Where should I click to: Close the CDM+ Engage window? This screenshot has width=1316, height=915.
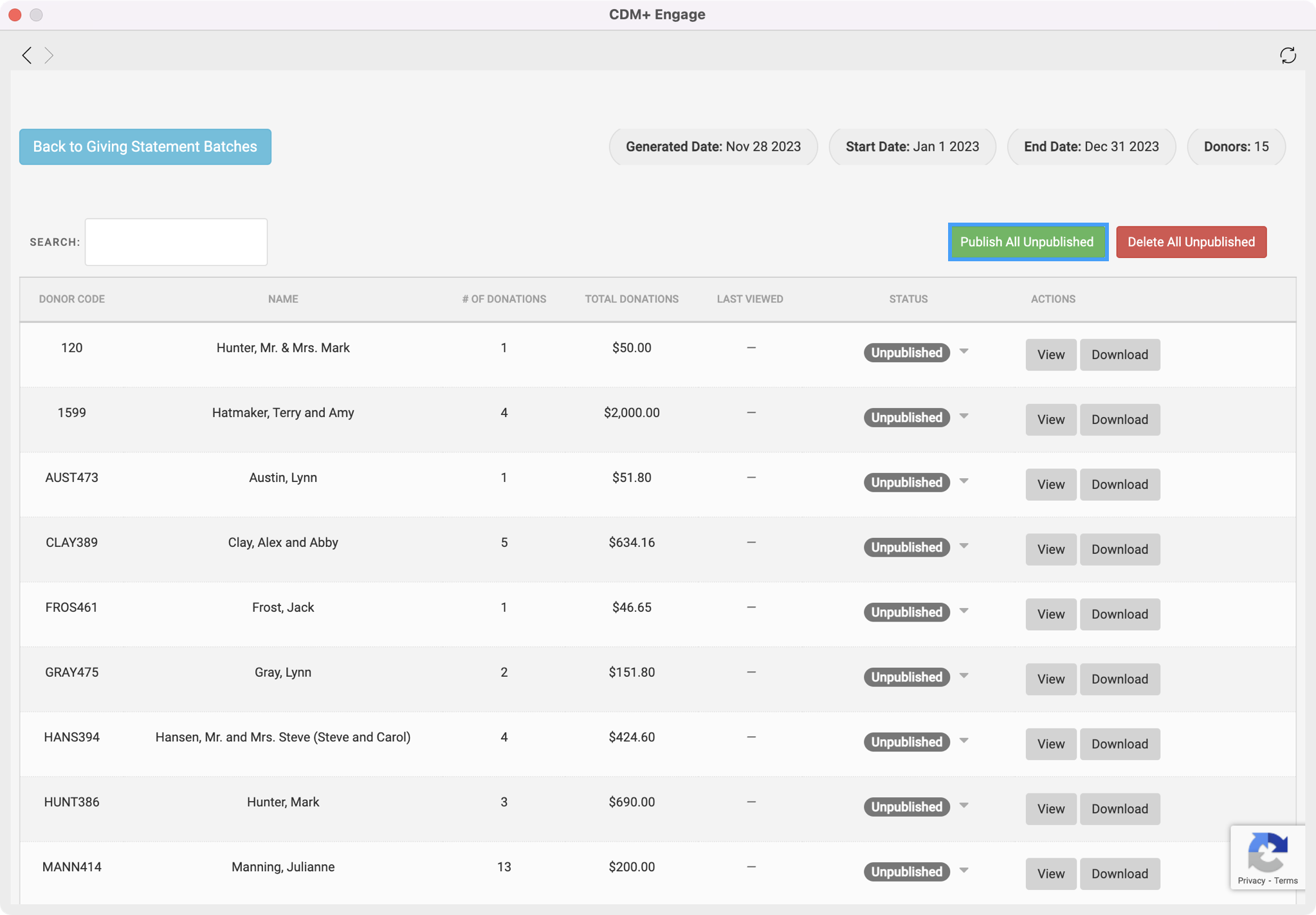tap(15, 14)
